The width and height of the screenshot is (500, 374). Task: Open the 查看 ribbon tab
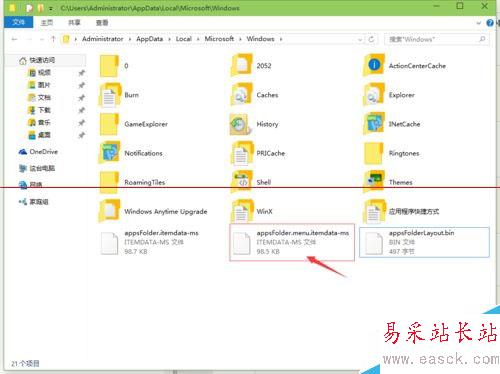[x=102, y=22]
